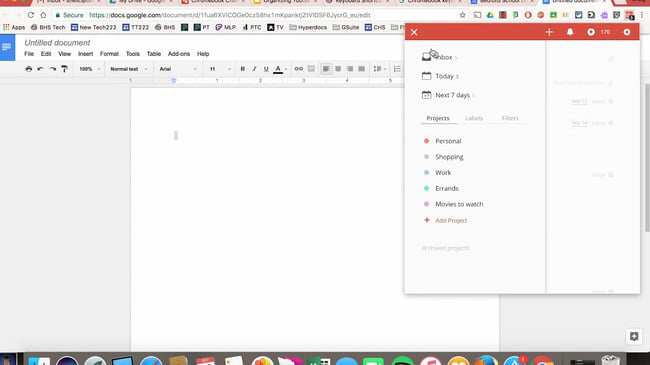Open the New Tech222 bookmark

click(x=94, y=27)
